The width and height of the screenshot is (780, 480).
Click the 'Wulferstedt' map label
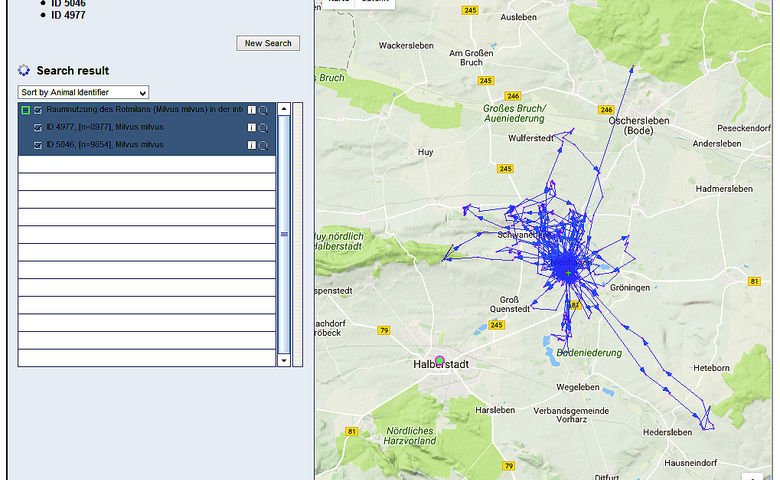tap(531, 138)
